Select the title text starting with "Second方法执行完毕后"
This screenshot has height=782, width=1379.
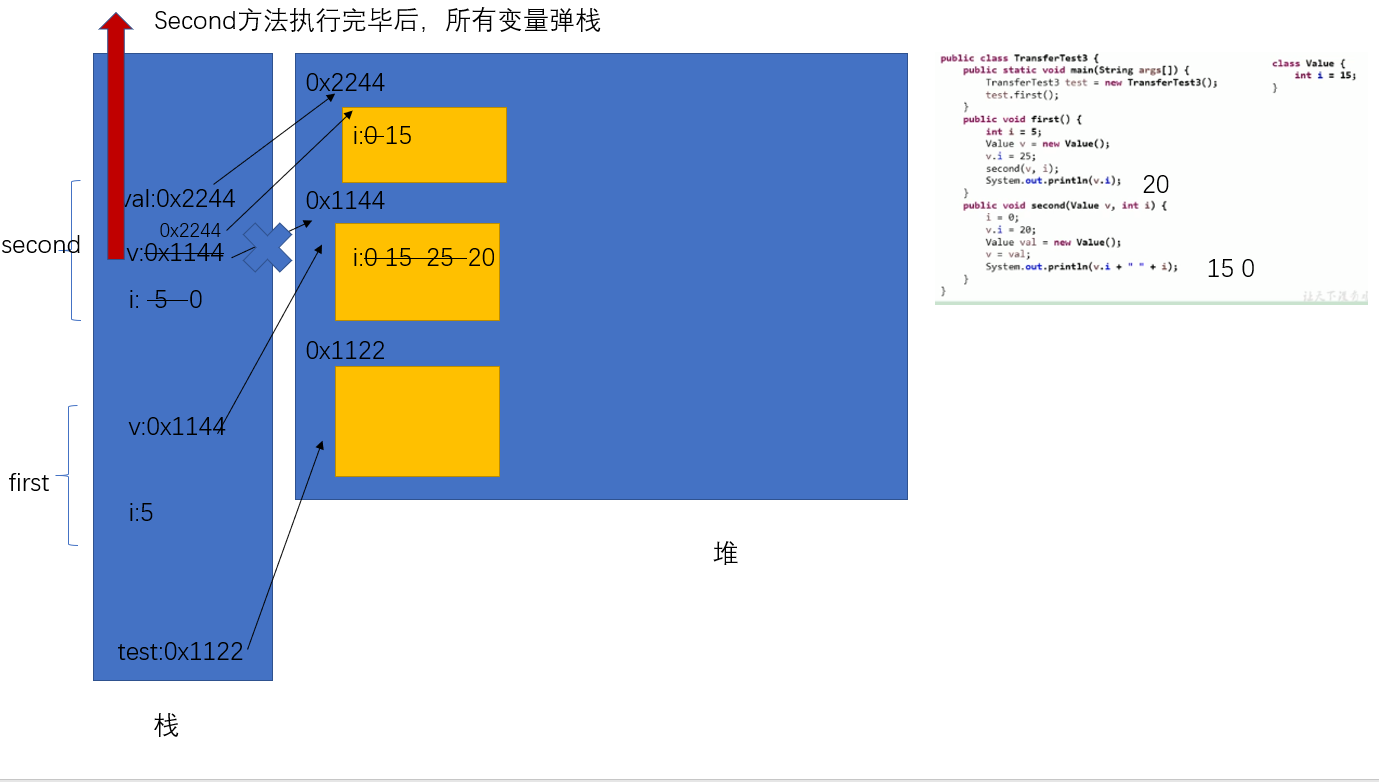pyautogui.click(x=377, y=21)
